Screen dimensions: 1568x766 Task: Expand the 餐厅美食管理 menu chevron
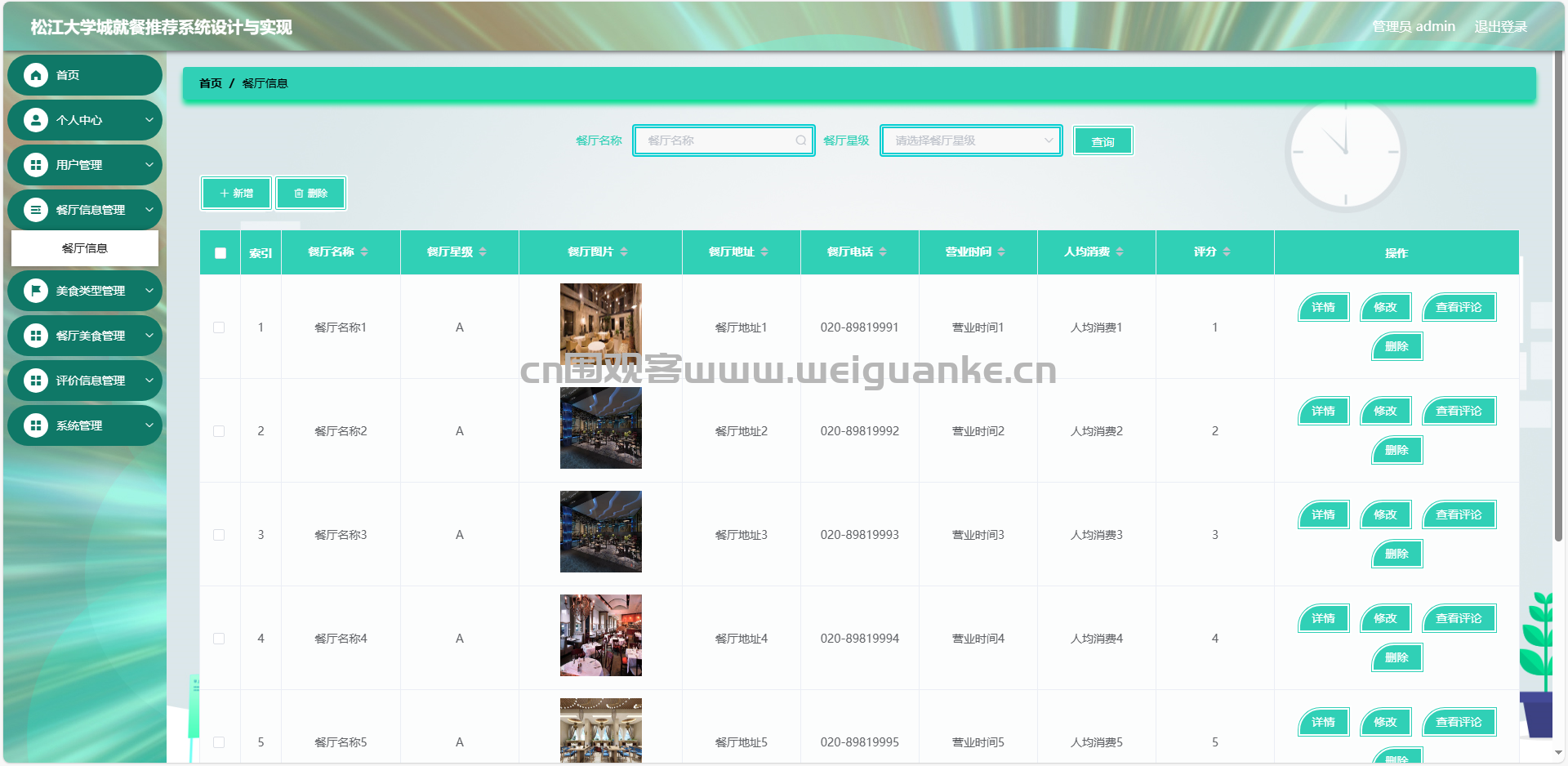149,336
